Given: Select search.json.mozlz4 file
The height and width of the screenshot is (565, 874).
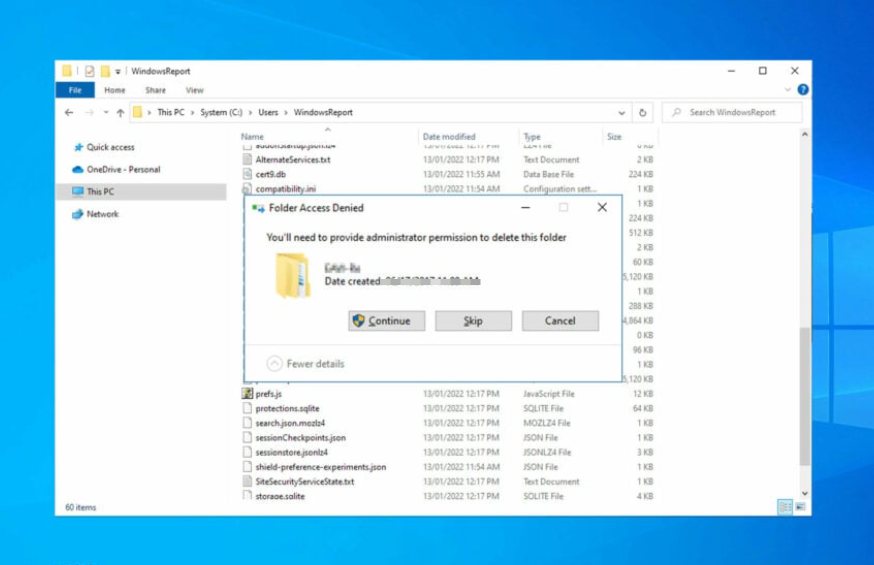Looking at the screenshot, I should tap(290, 423).
